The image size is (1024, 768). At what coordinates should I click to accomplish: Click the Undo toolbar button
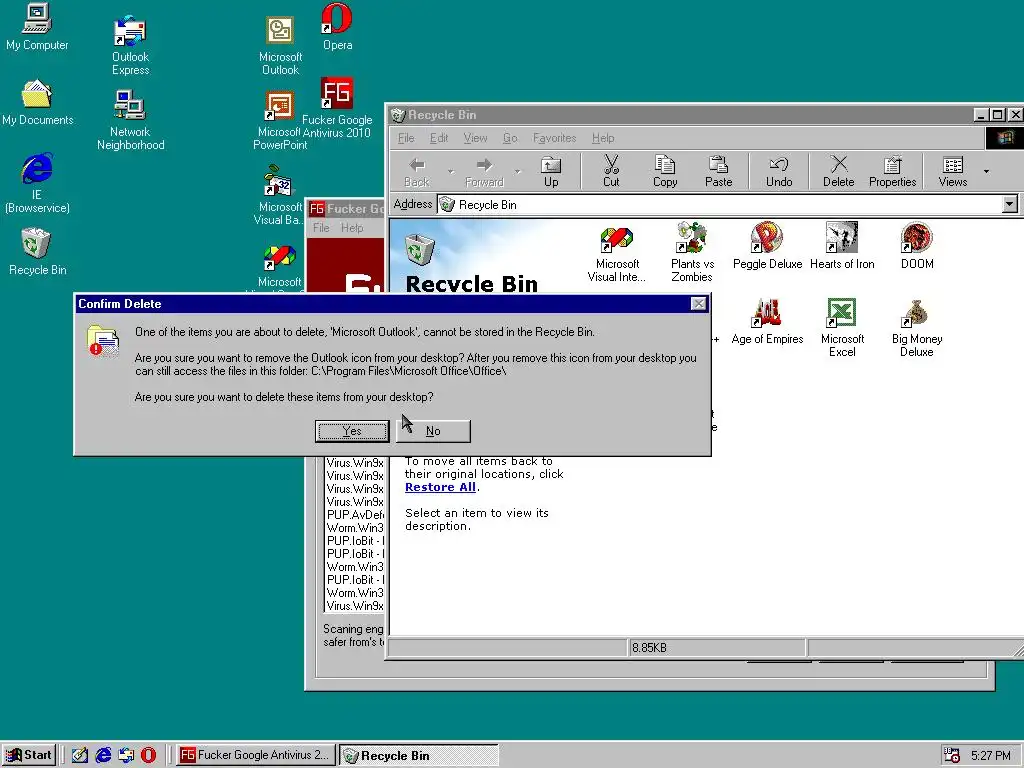778,172
